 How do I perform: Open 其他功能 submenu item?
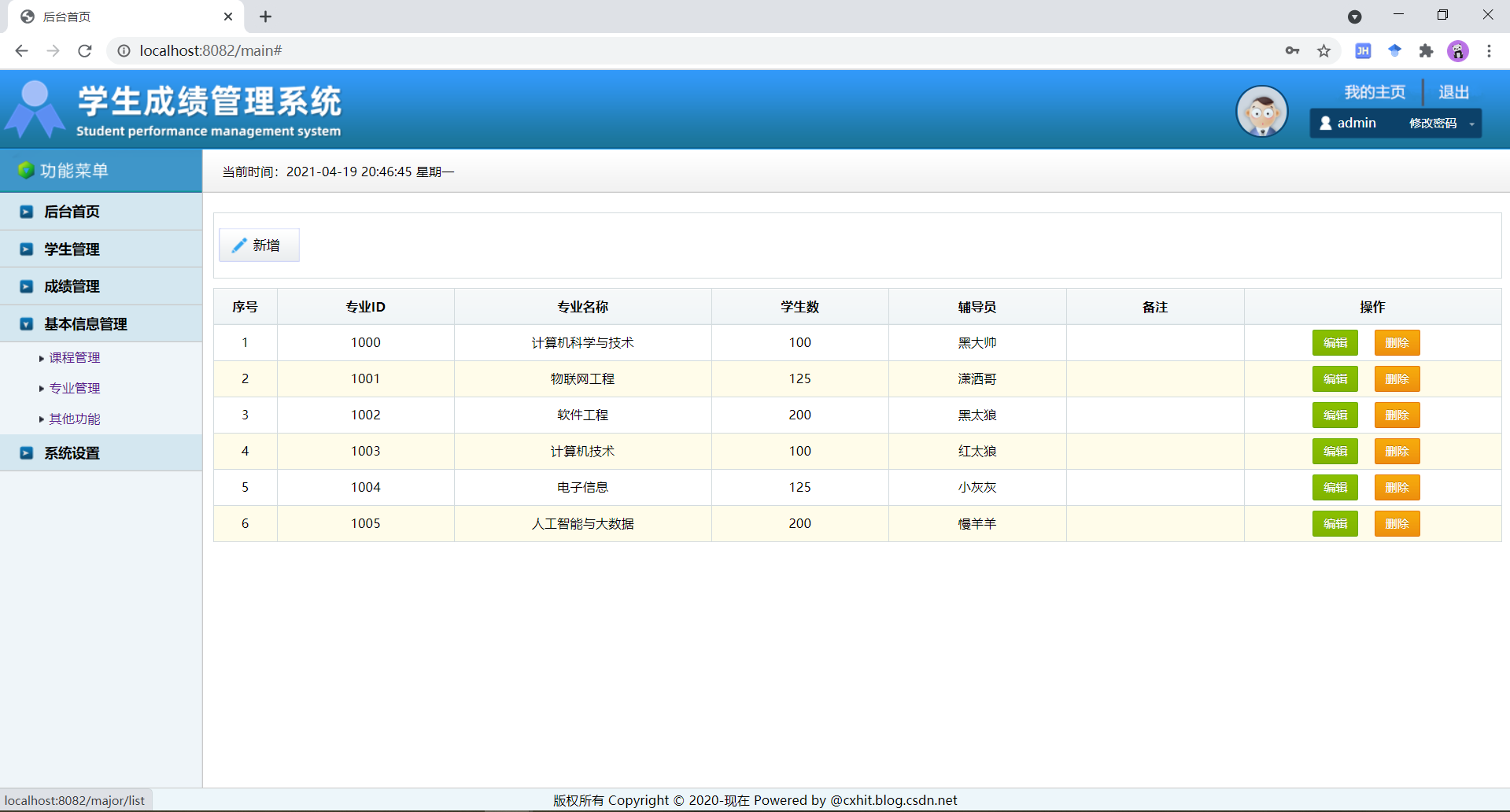coord(75,419)
